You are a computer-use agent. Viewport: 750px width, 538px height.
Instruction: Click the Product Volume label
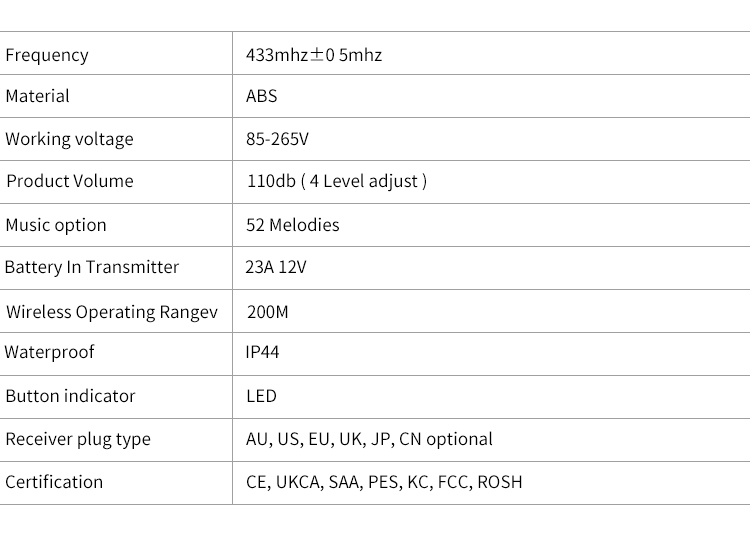click(70, 181)
